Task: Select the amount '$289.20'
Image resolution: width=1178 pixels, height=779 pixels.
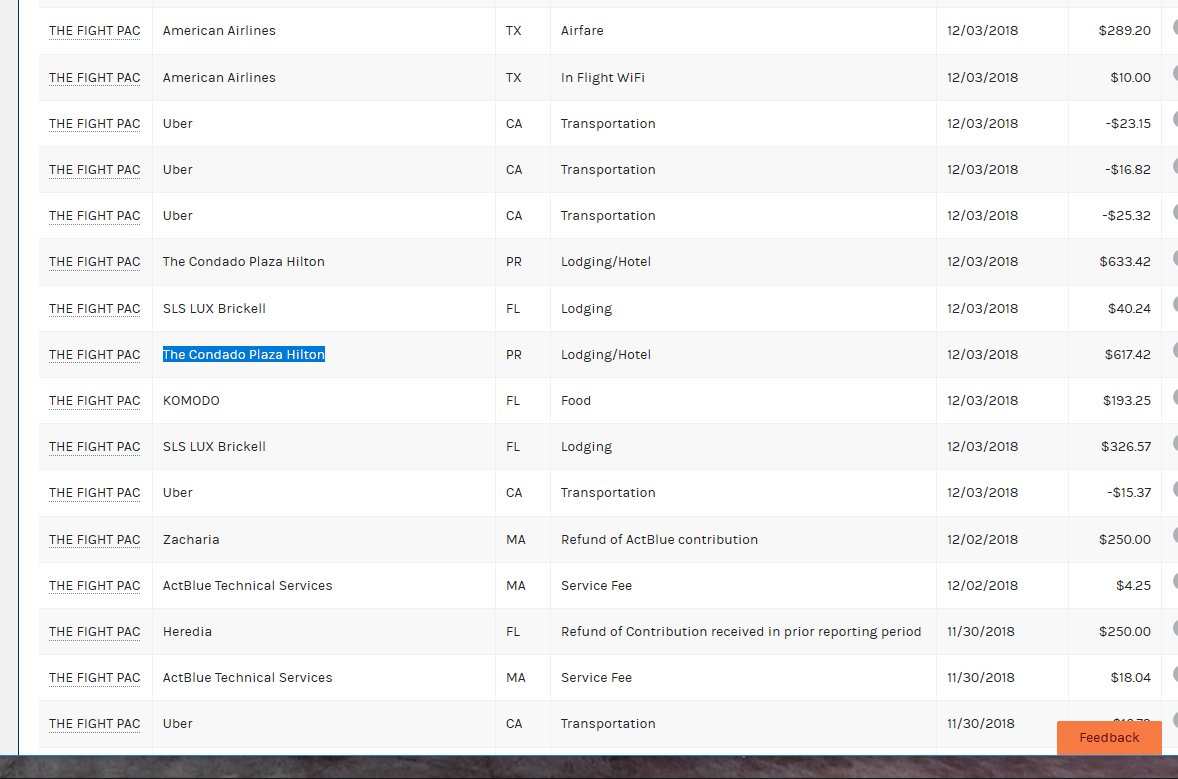Action: 1124,31
